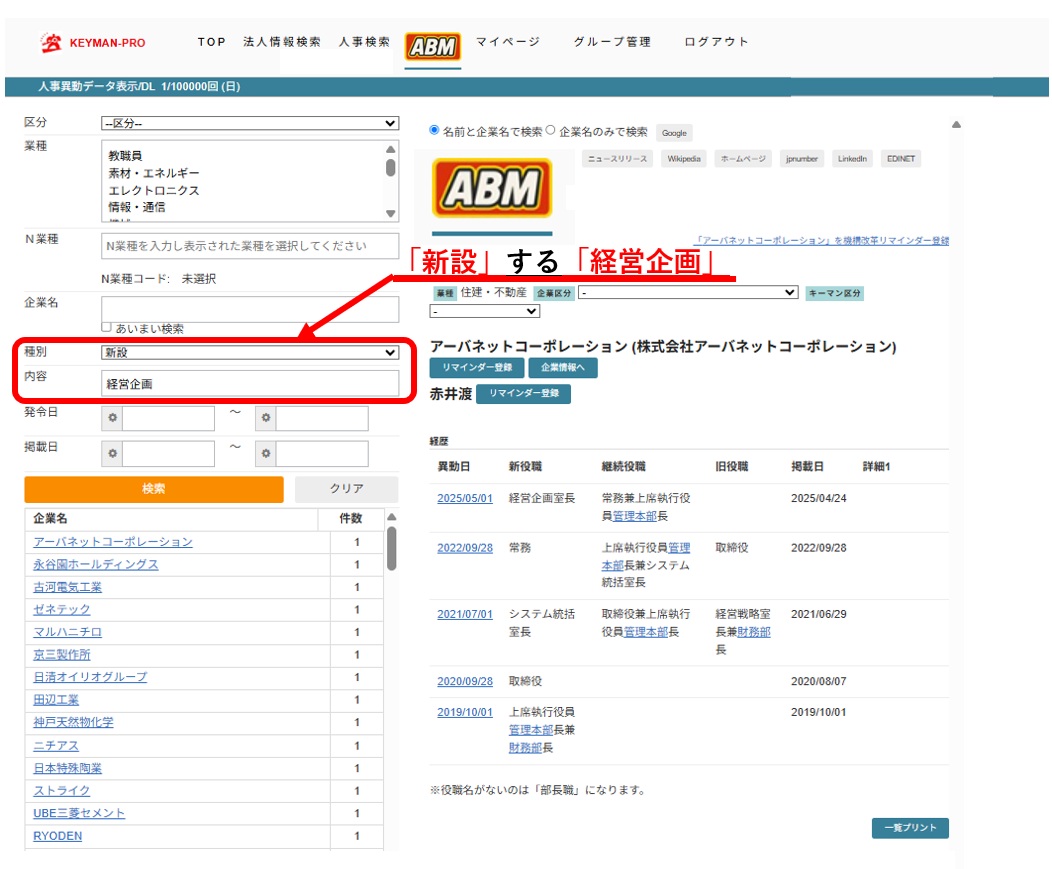Open 田辺工業 link
Image resolution: width=1052 pixels, height=869 pixels.
point(56,700)
